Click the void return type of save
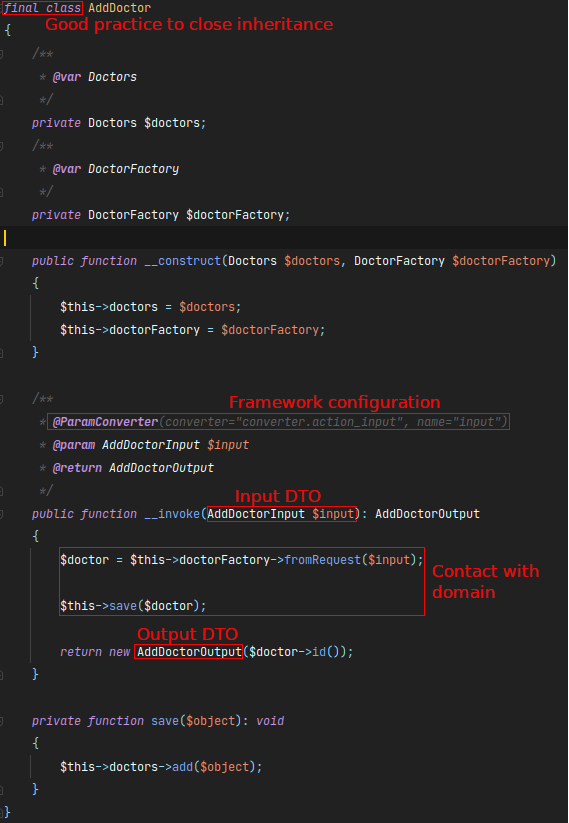 click(x=270, y=721)
